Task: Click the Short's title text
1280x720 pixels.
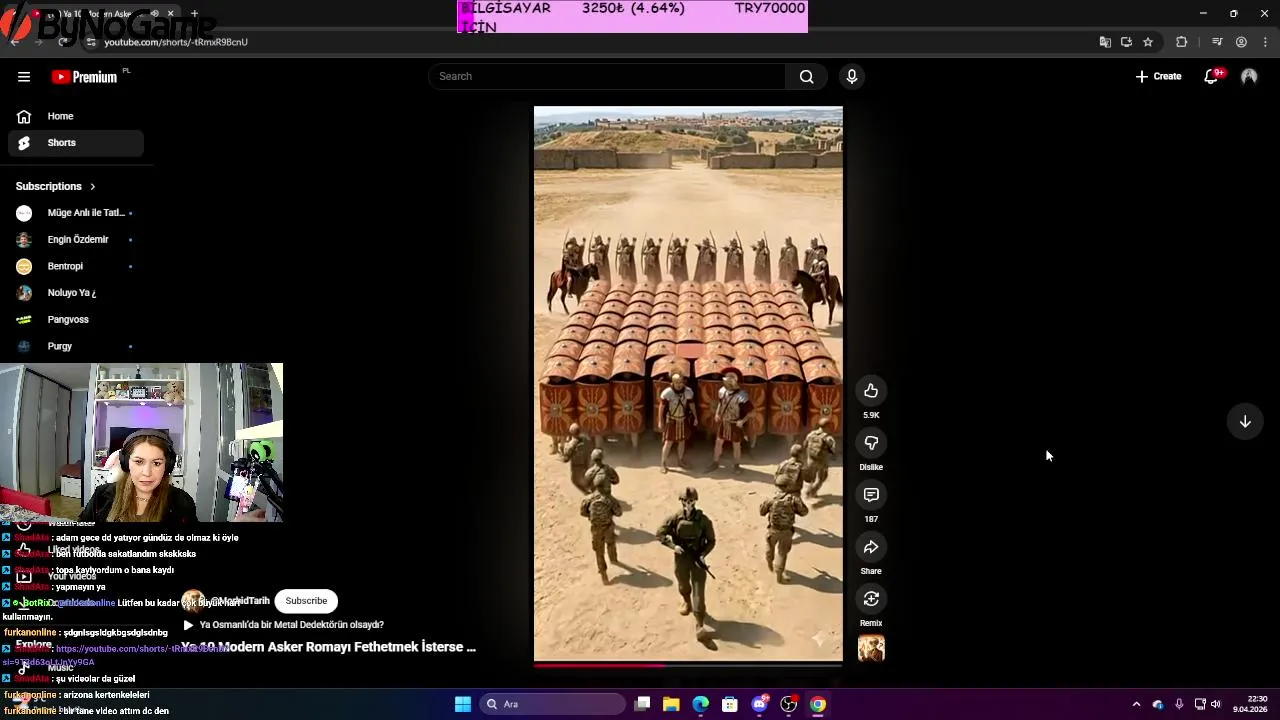Action: [x=328, y=647]
